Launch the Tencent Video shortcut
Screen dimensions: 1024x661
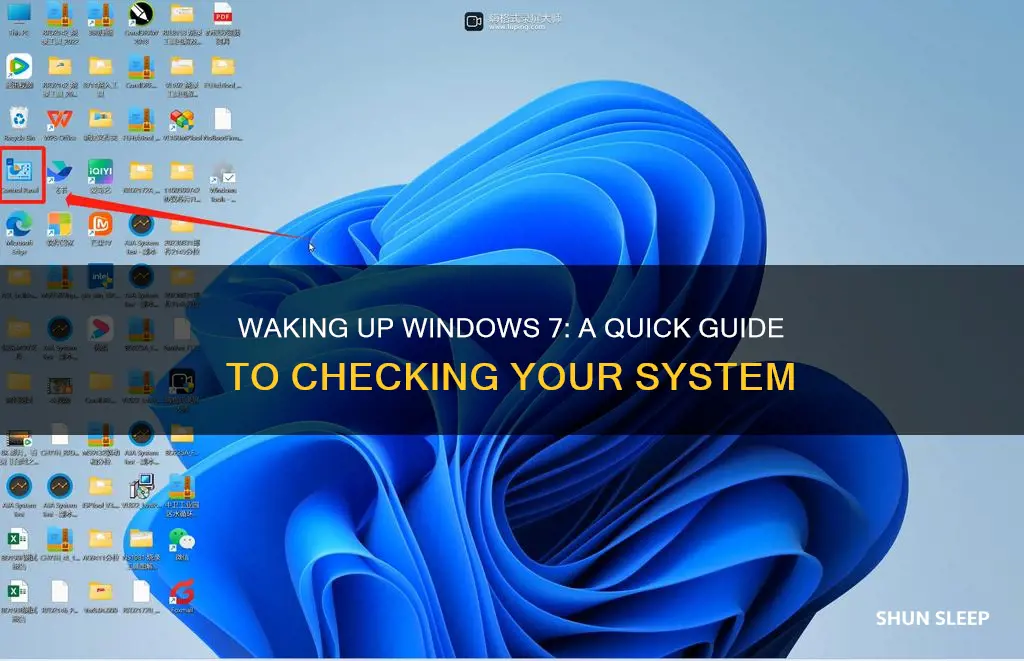(x=19, y=71)
